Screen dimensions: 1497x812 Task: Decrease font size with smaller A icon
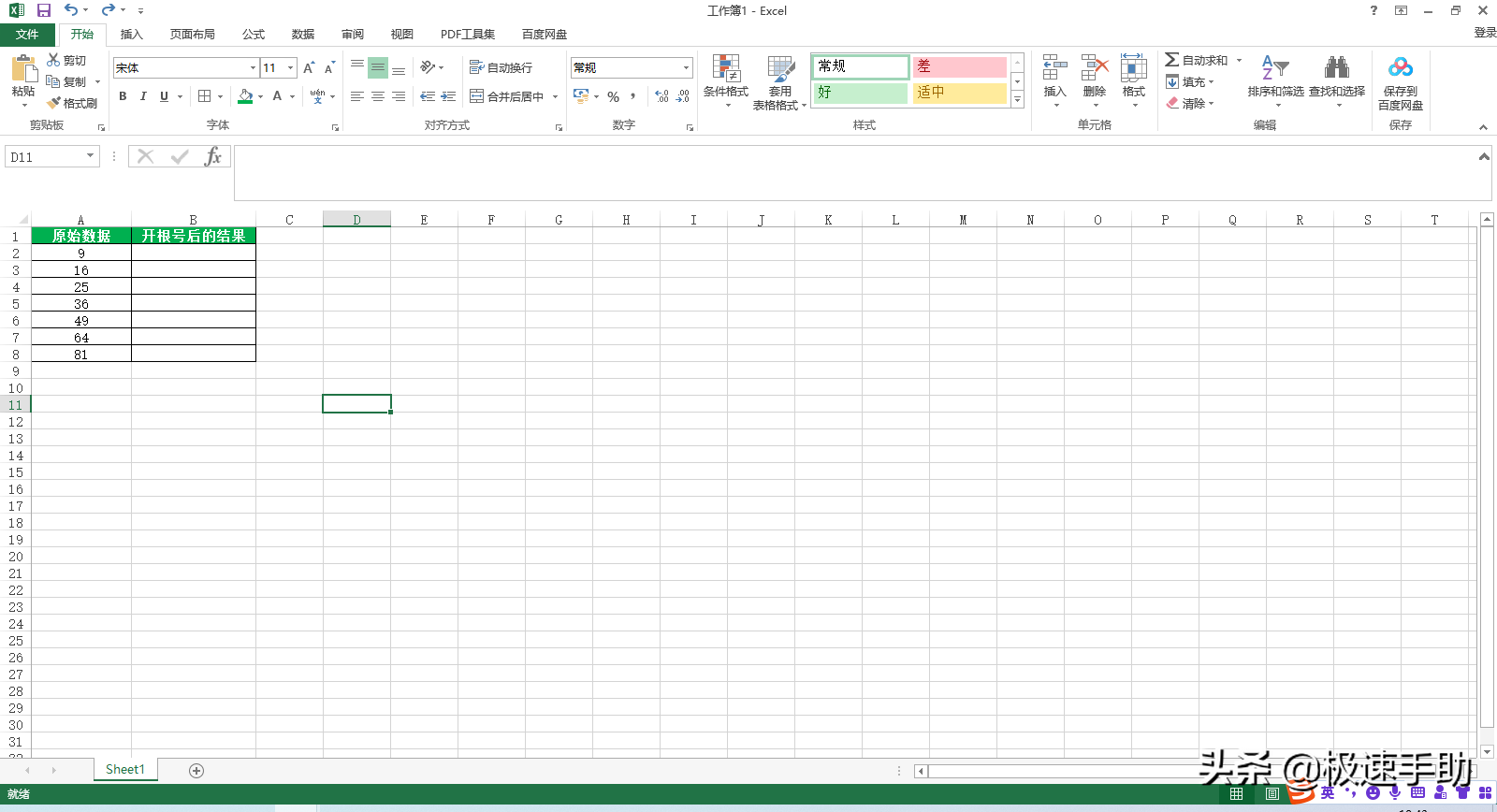coord(329,67)
